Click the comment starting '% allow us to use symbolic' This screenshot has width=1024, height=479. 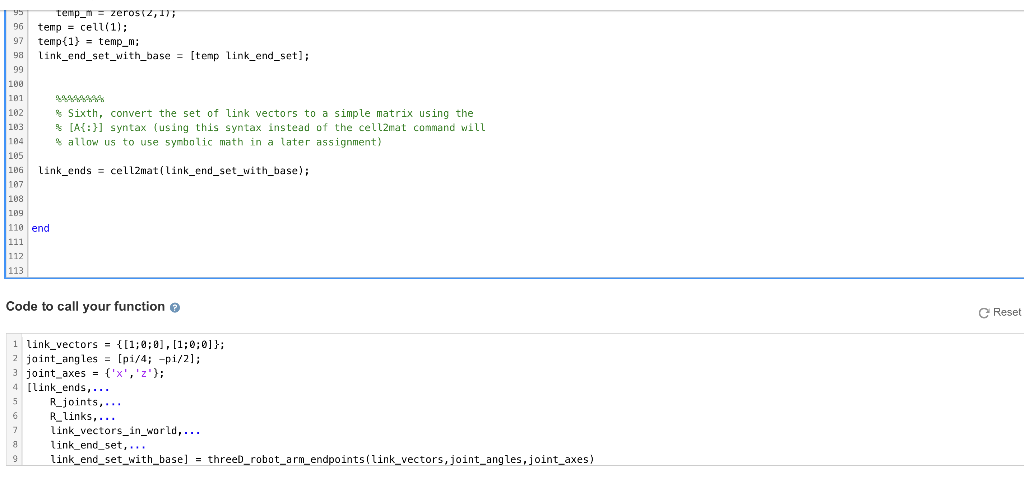tap(219, 142)
